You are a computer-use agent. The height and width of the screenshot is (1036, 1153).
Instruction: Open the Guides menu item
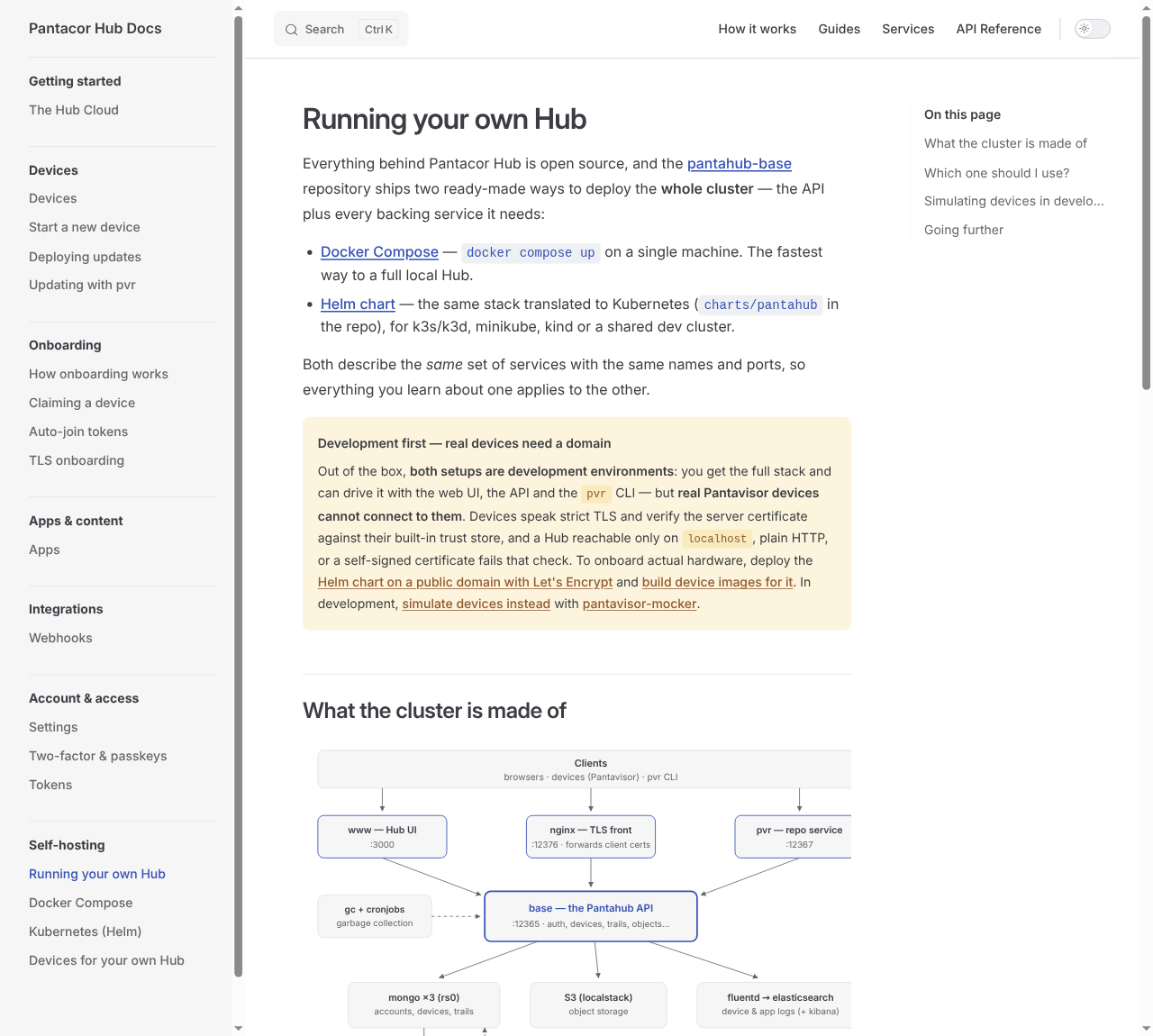[839, 29]
